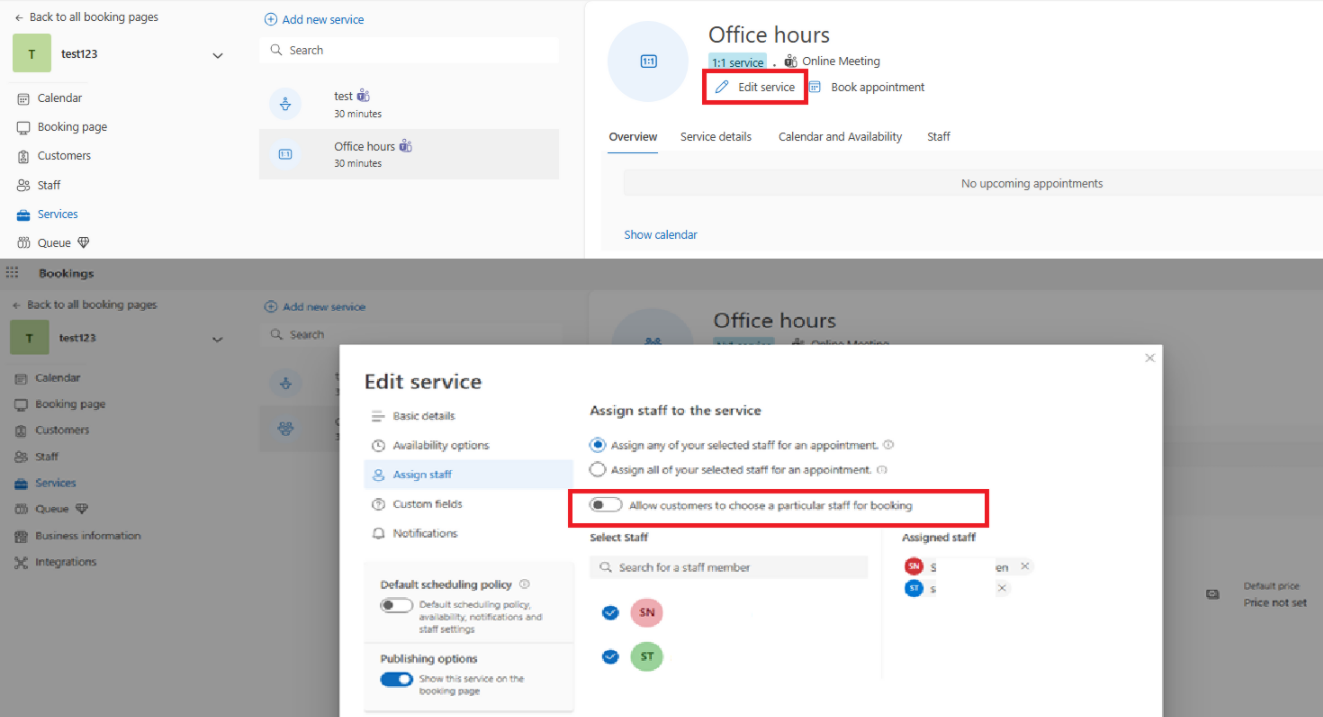Screen dimensions: 1323x717
Task: Click the Teams icon beside the test service
Action: pyautogui.click(x=364, y=96)
